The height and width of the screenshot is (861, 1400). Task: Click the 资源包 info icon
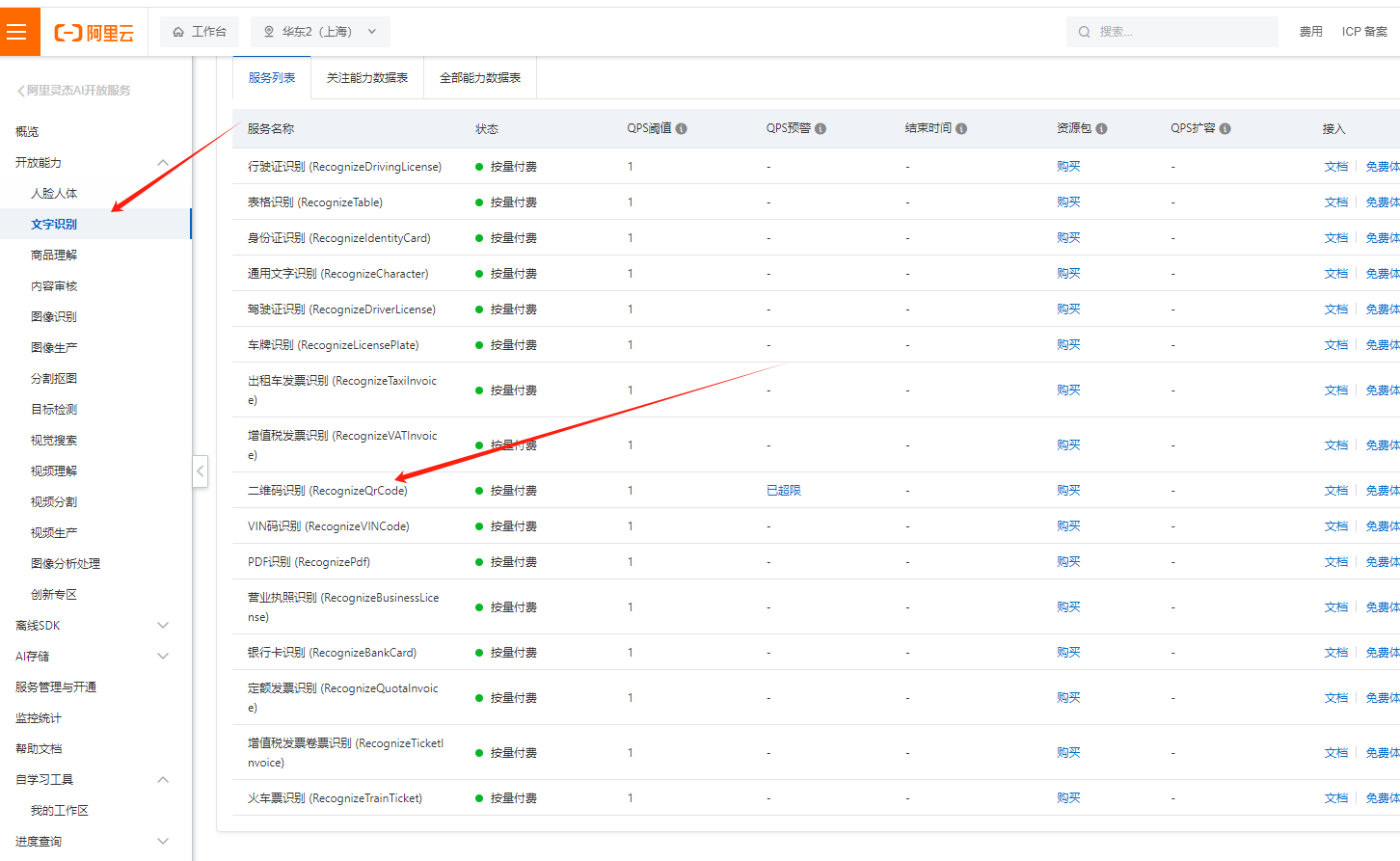[x=1101, y=128]
